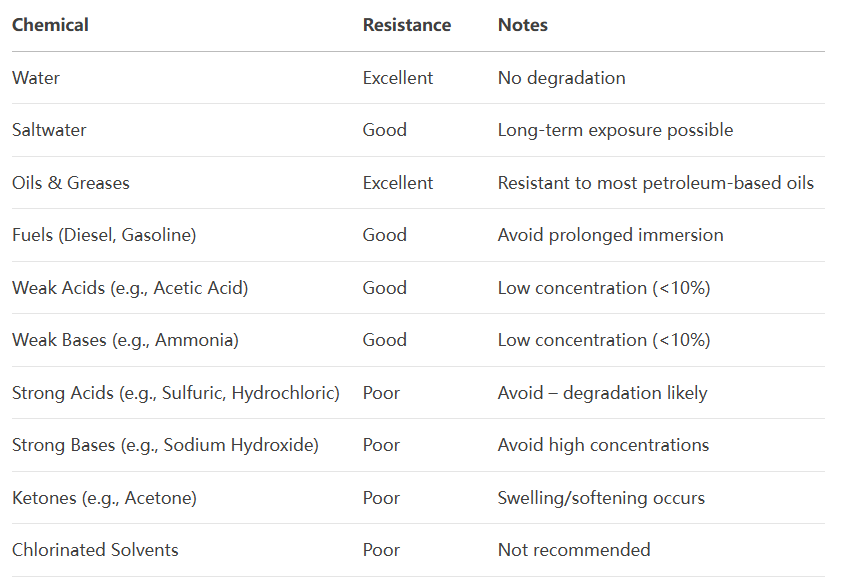
Task: Click the Resistance column header
Action: [x=407, y=25]
